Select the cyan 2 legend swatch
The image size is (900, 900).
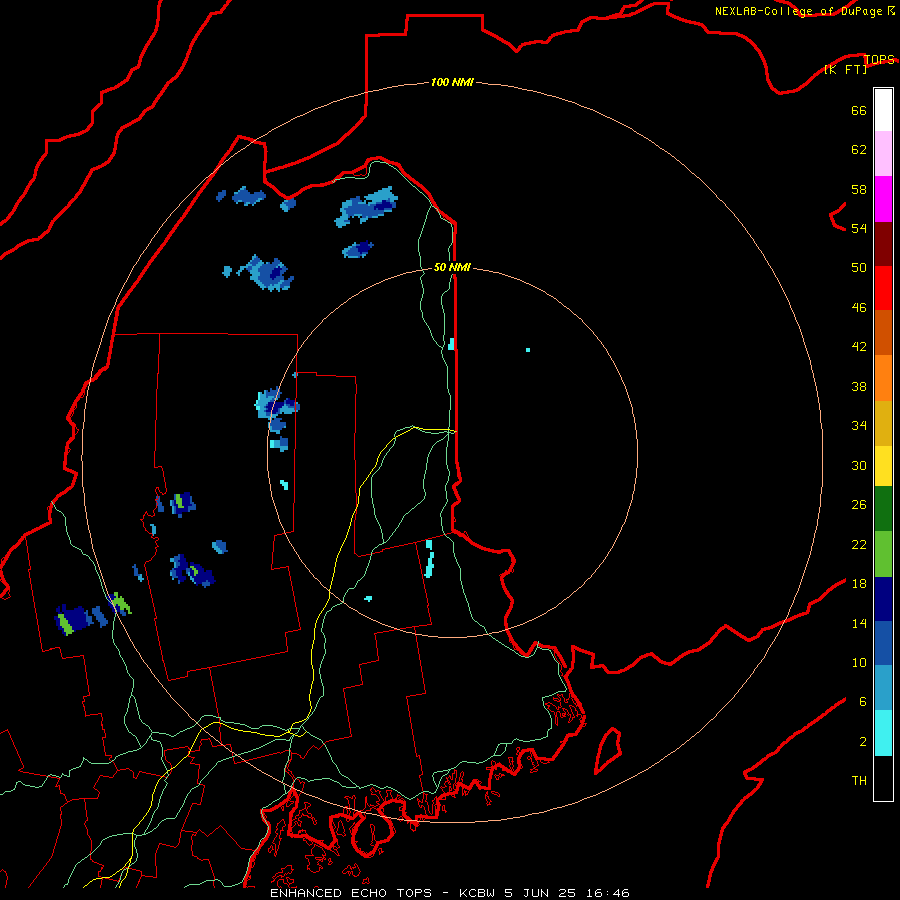click(x=883, y=733)
